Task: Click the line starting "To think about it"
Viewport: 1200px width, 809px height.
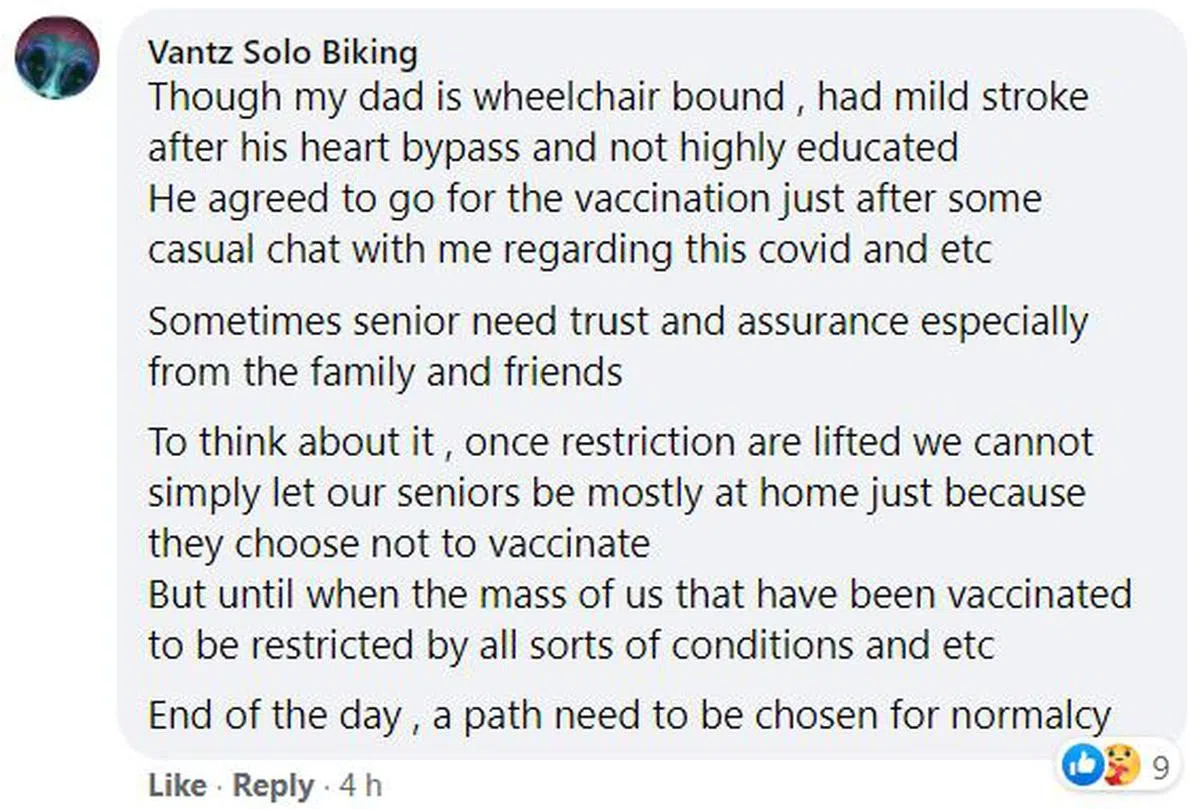Action: (620, 443)
